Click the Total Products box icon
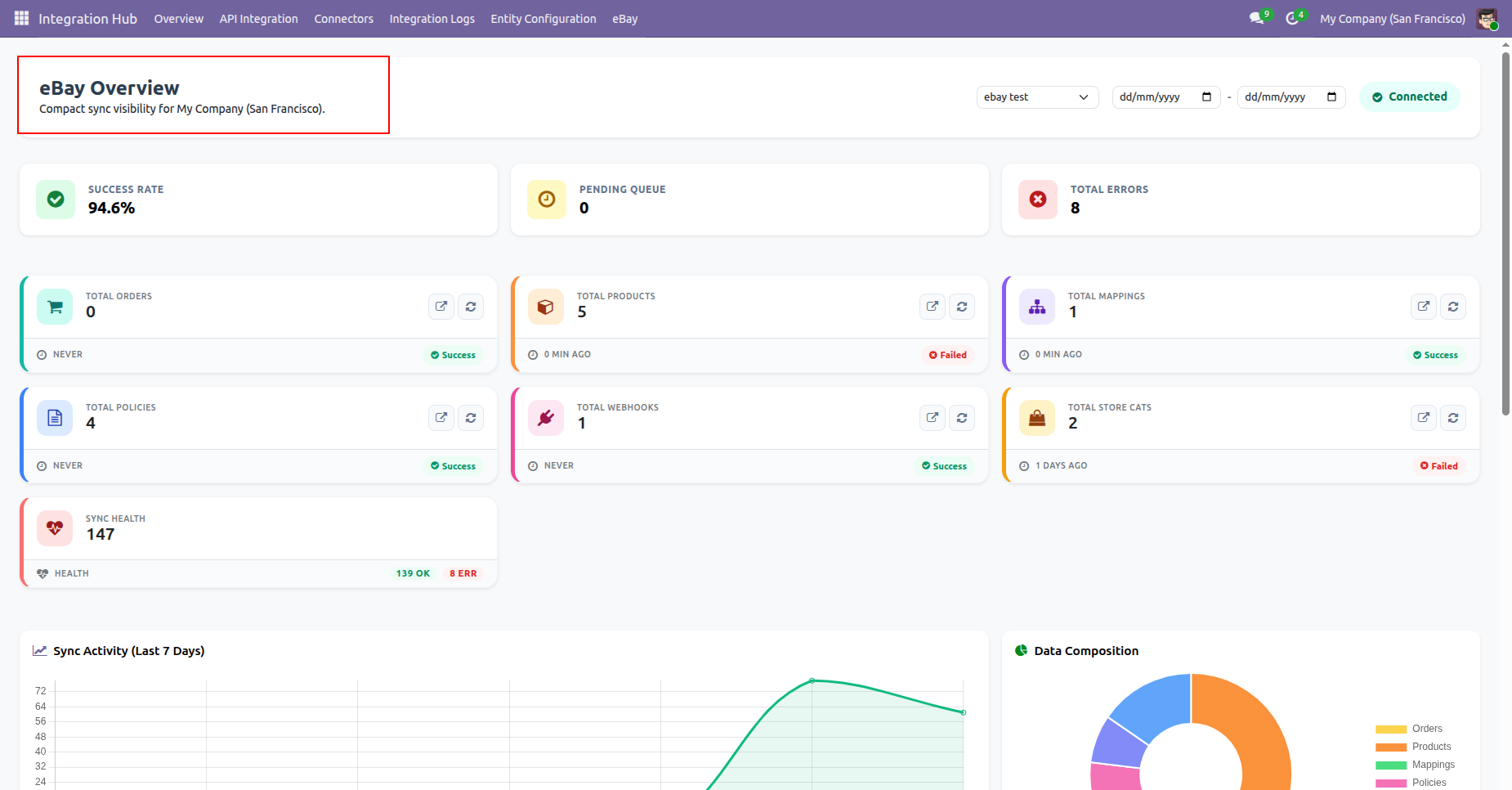This screenshot has height=790, width=1512. coord(546,307)
